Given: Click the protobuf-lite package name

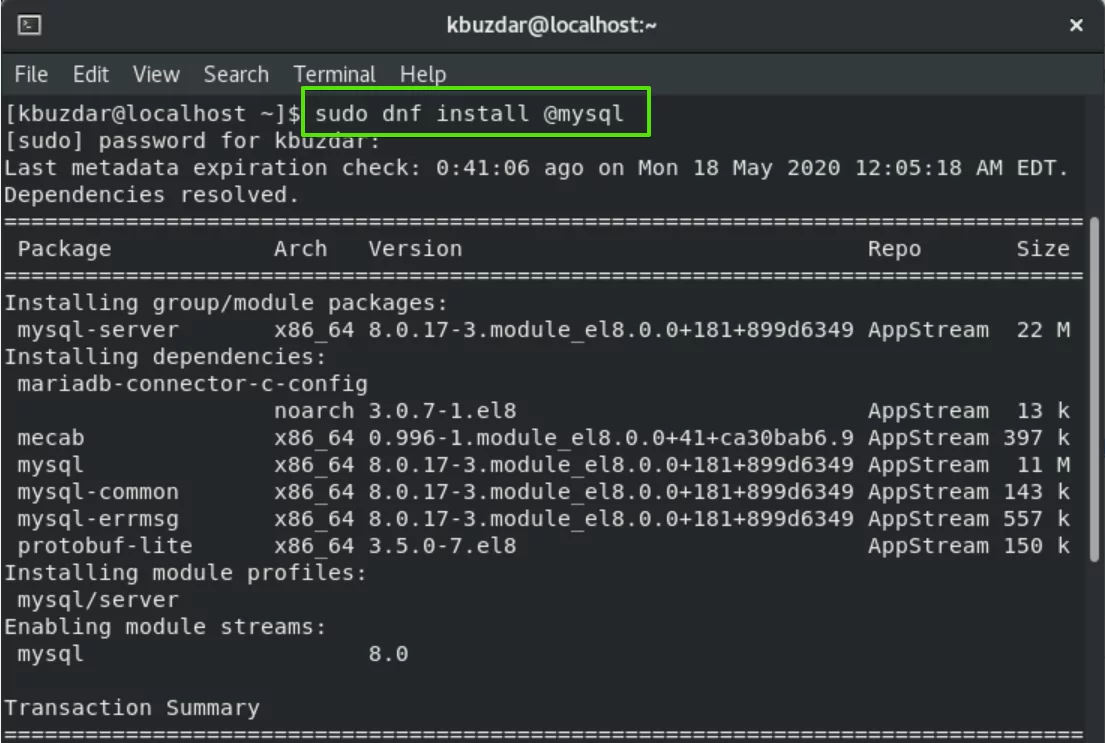Looking at the screenshot, I should point(105,546).
